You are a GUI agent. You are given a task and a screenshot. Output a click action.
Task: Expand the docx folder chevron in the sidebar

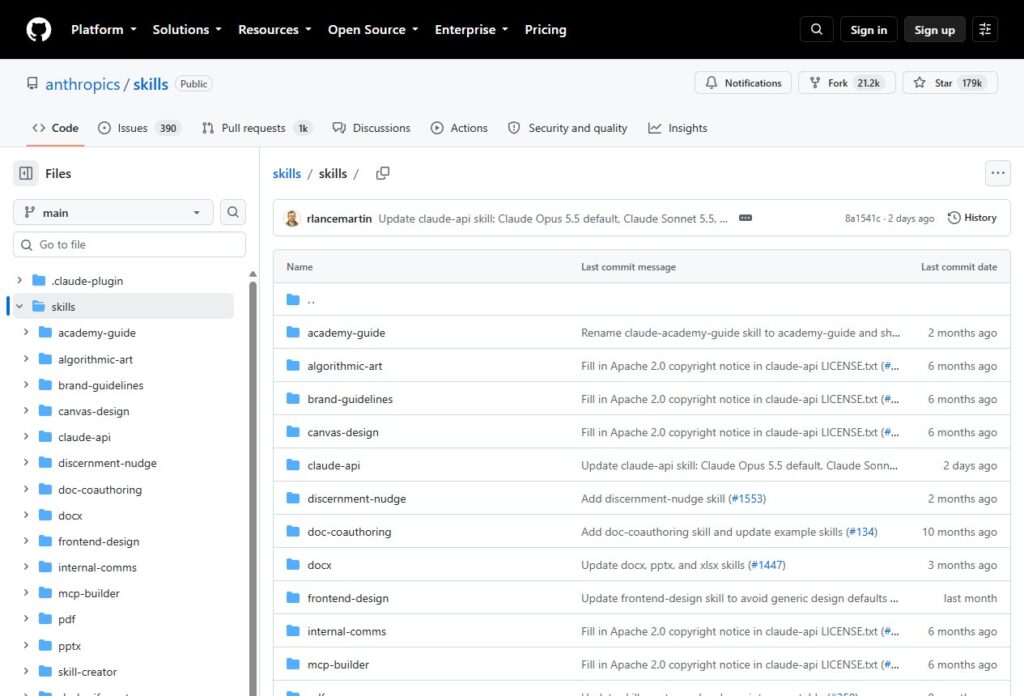[x=26, y=515]
